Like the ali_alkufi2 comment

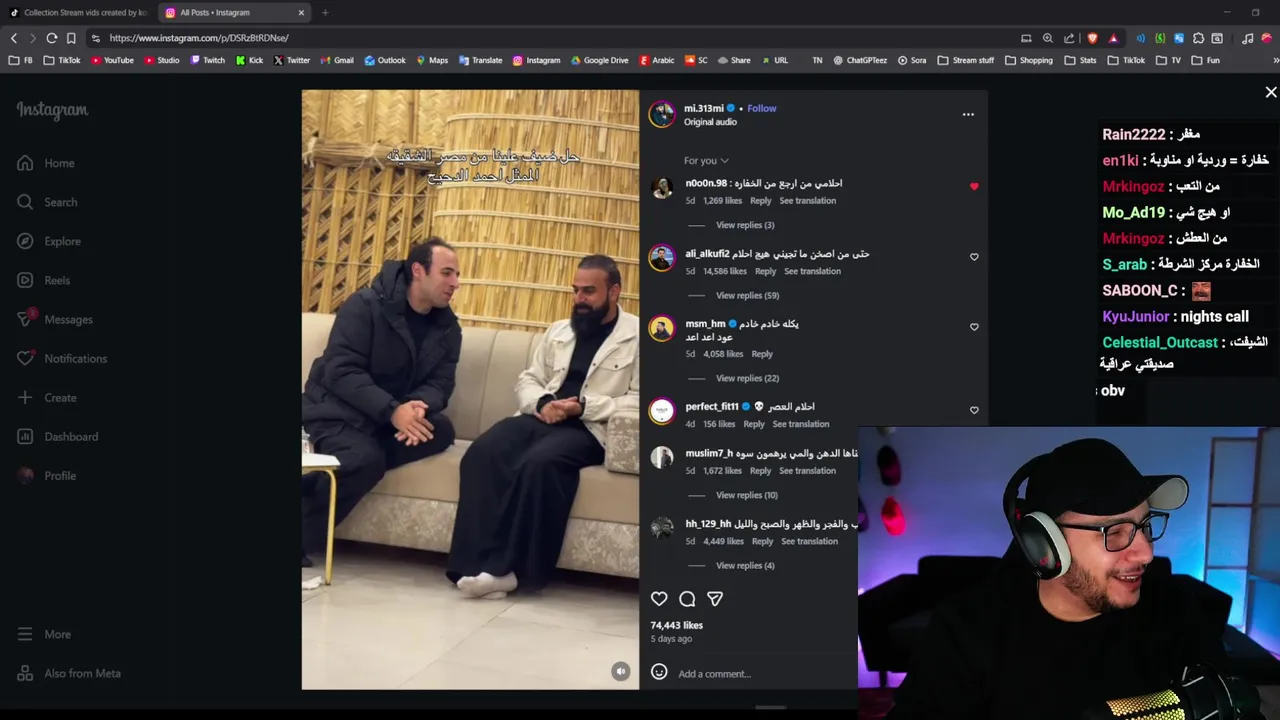pyautogui.click(x=974, y=257)
